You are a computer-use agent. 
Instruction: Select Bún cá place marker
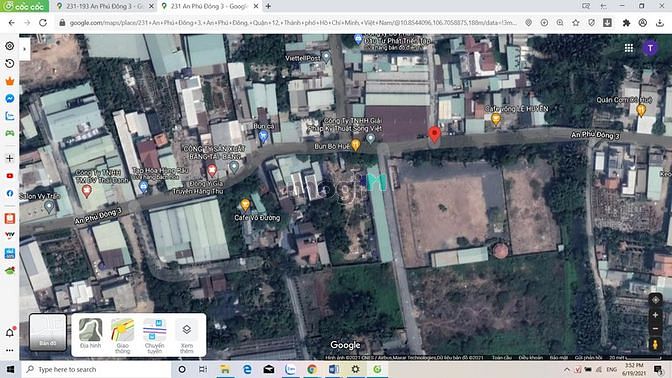[263, 136]
